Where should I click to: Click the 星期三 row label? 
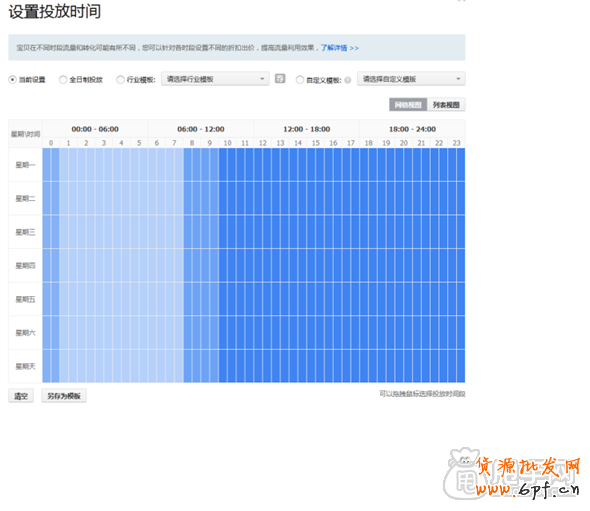point(25,232)
